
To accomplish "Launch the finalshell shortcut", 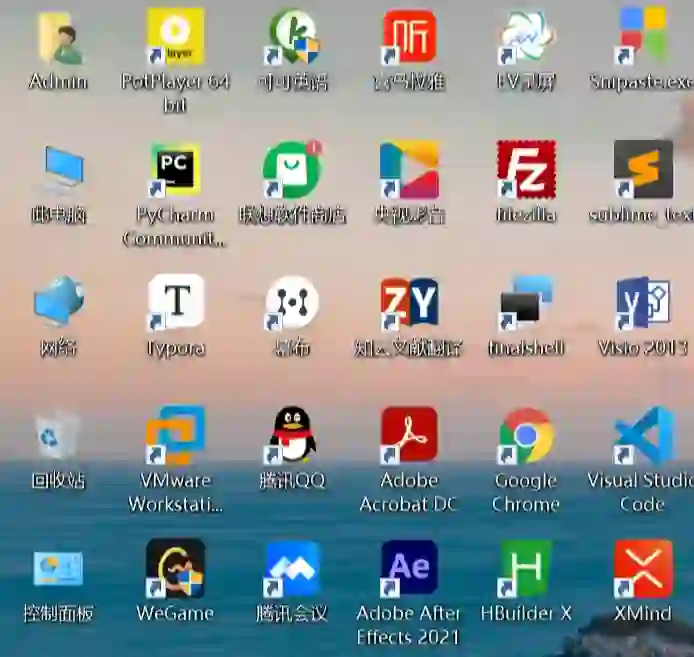I will (x=526, y=303).
